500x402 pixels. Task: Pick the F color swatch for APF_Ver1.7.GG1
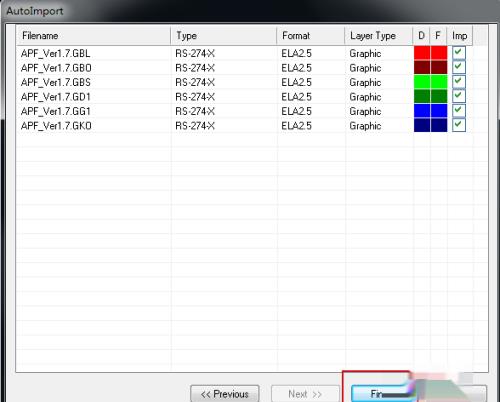[x=439, y=111]
